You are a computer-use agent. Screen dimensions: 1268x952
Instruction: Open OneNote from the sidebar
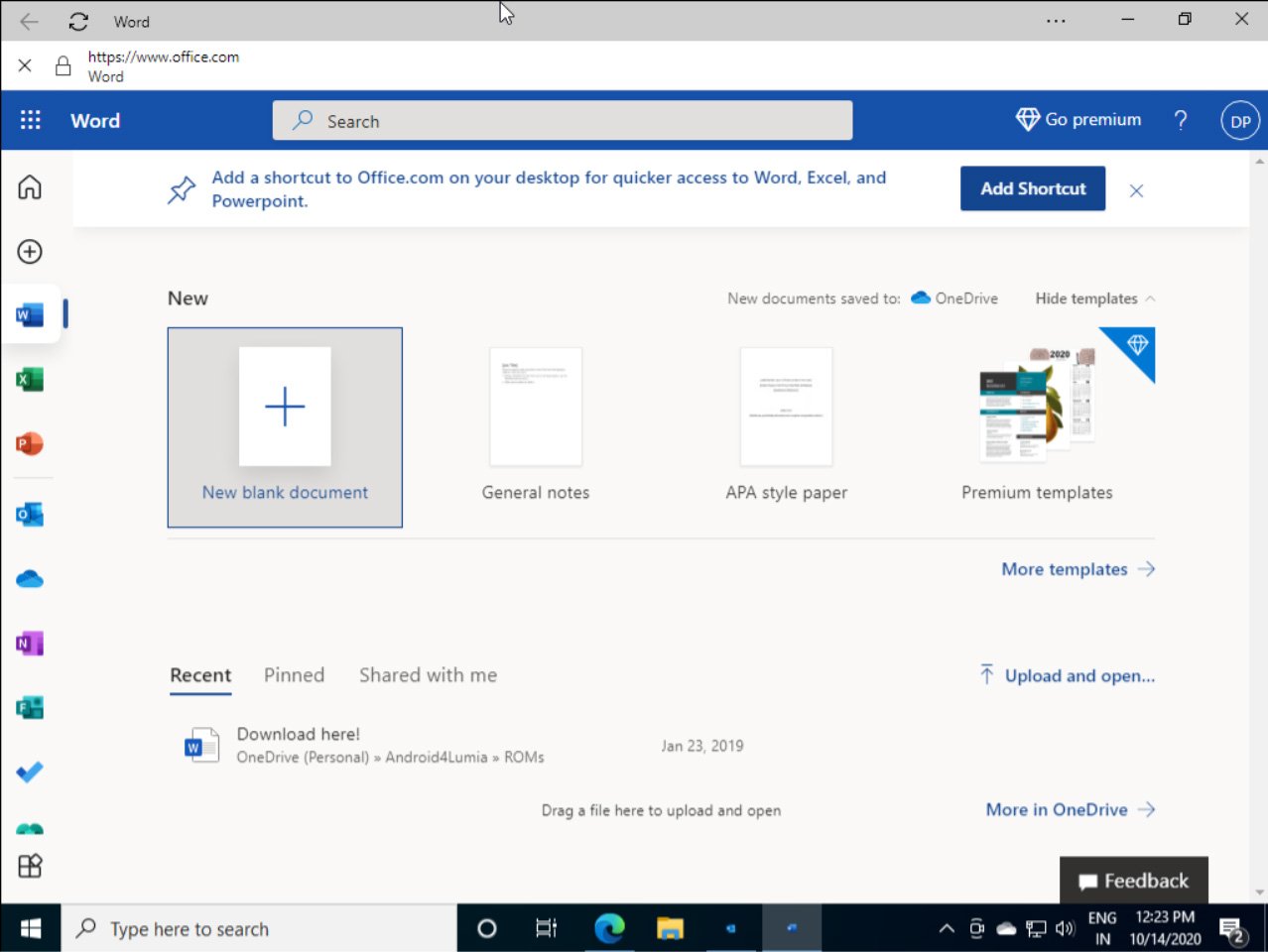(x=30, y=644)
